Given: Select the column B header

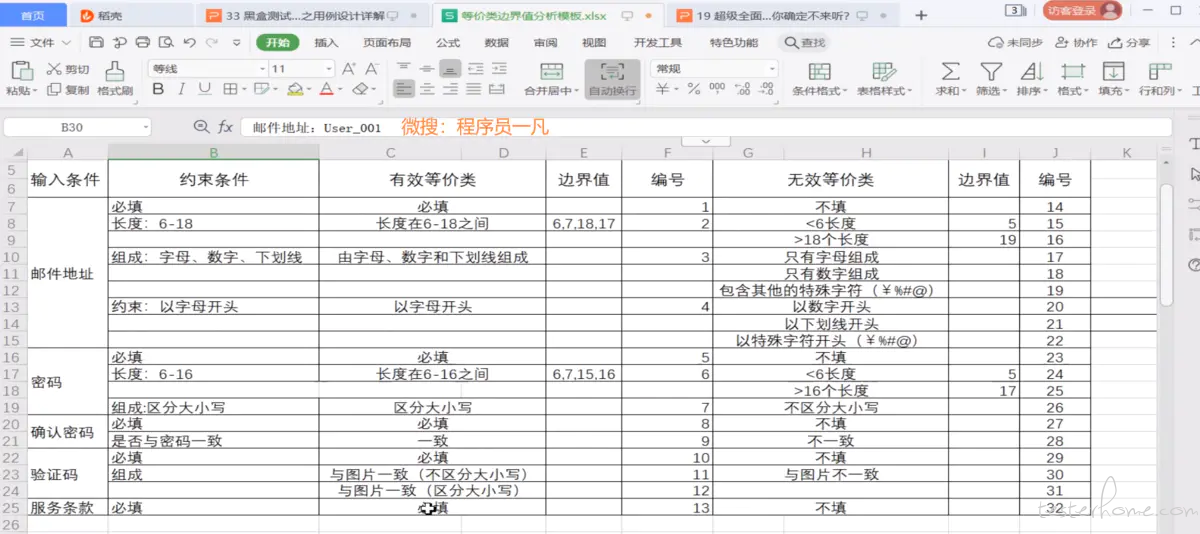Looking at the screenshot, I should (214, 152).
